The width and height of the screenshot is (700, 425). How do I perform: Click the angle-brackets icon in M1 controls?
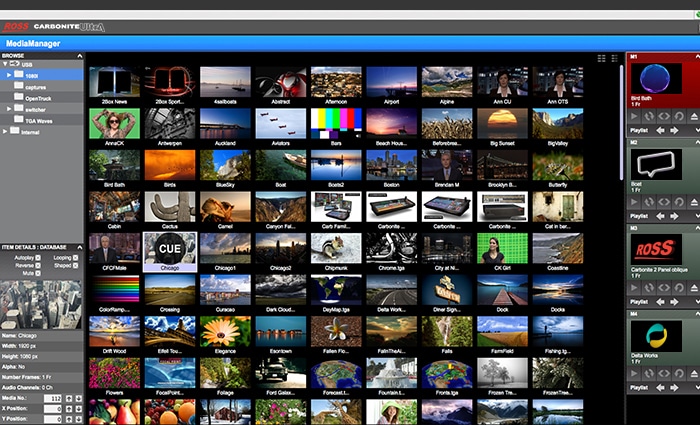pyautogui.click(x=664, y=117)
